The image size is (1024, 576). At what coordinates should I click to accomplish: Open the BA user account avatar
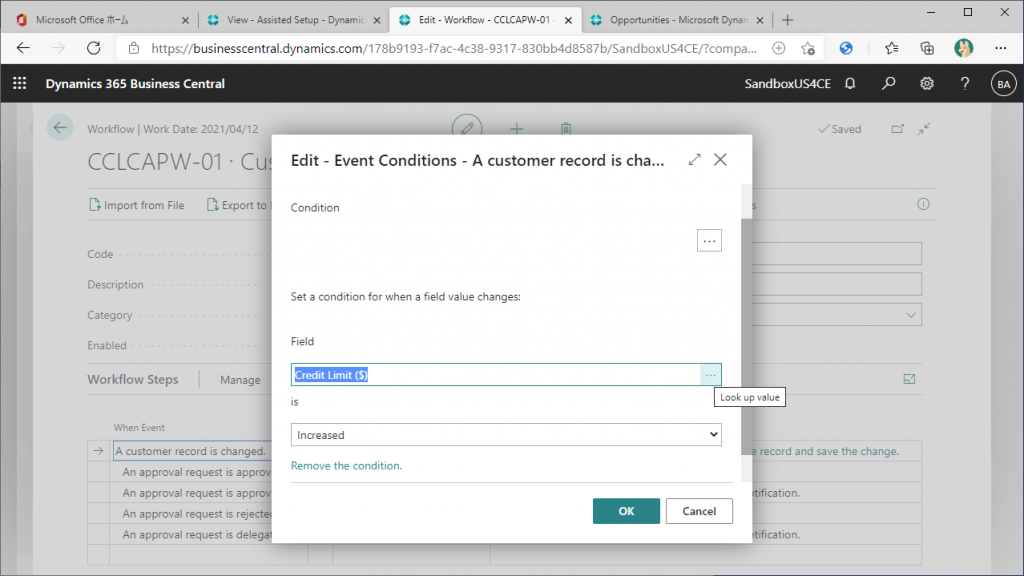click(x=1003, y=84)
